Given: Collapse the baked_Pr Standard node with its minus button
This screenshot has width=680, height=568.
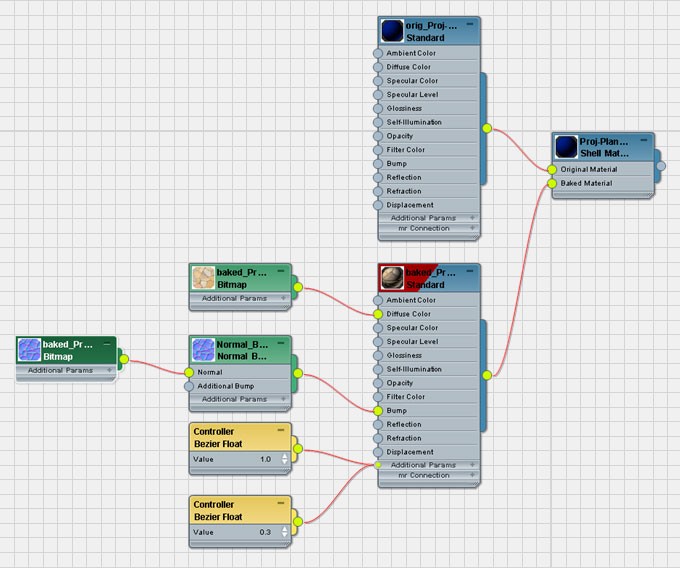Looking at the screenshot, I should tap(470, 271).
